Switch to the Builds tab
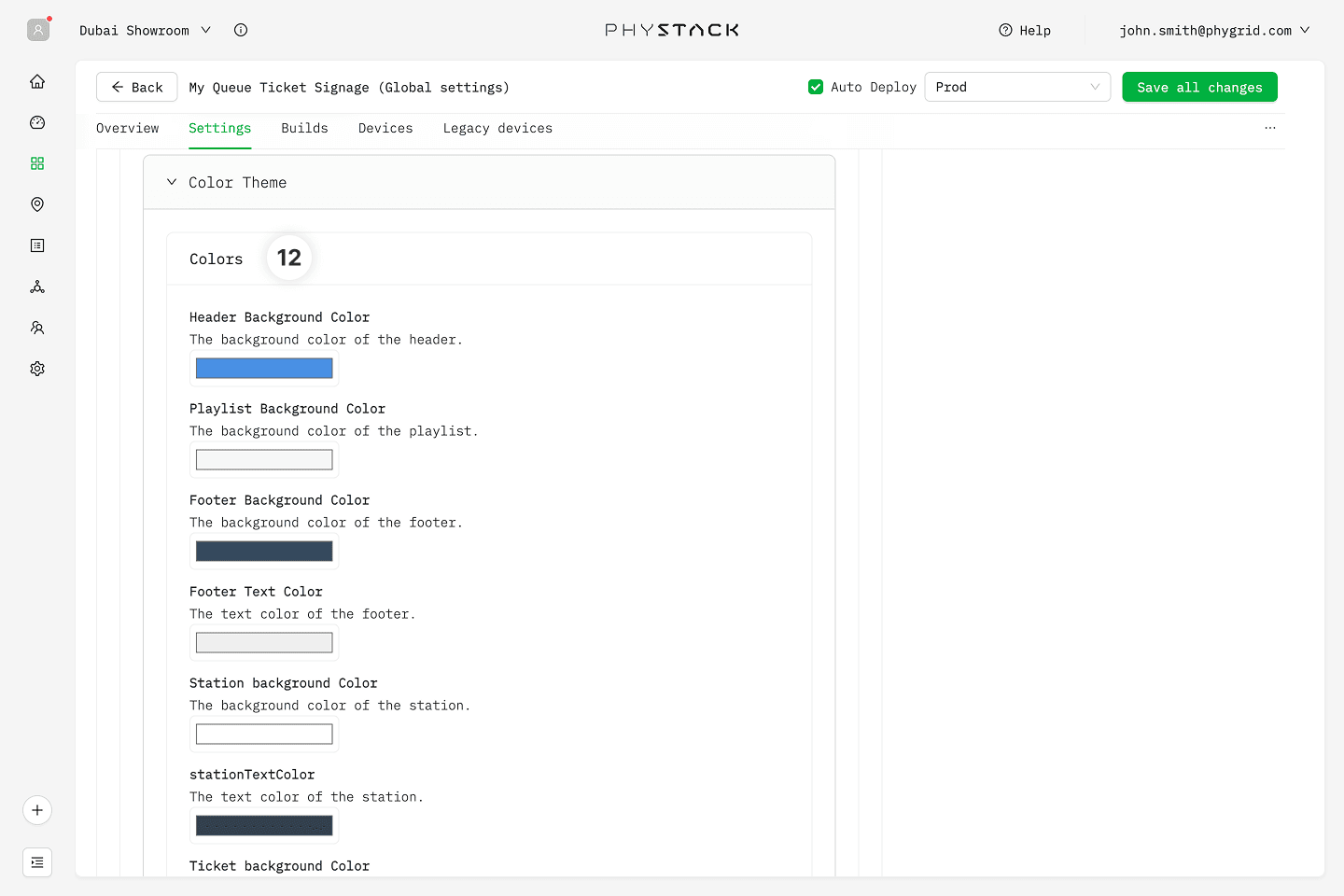 point(304,129)
